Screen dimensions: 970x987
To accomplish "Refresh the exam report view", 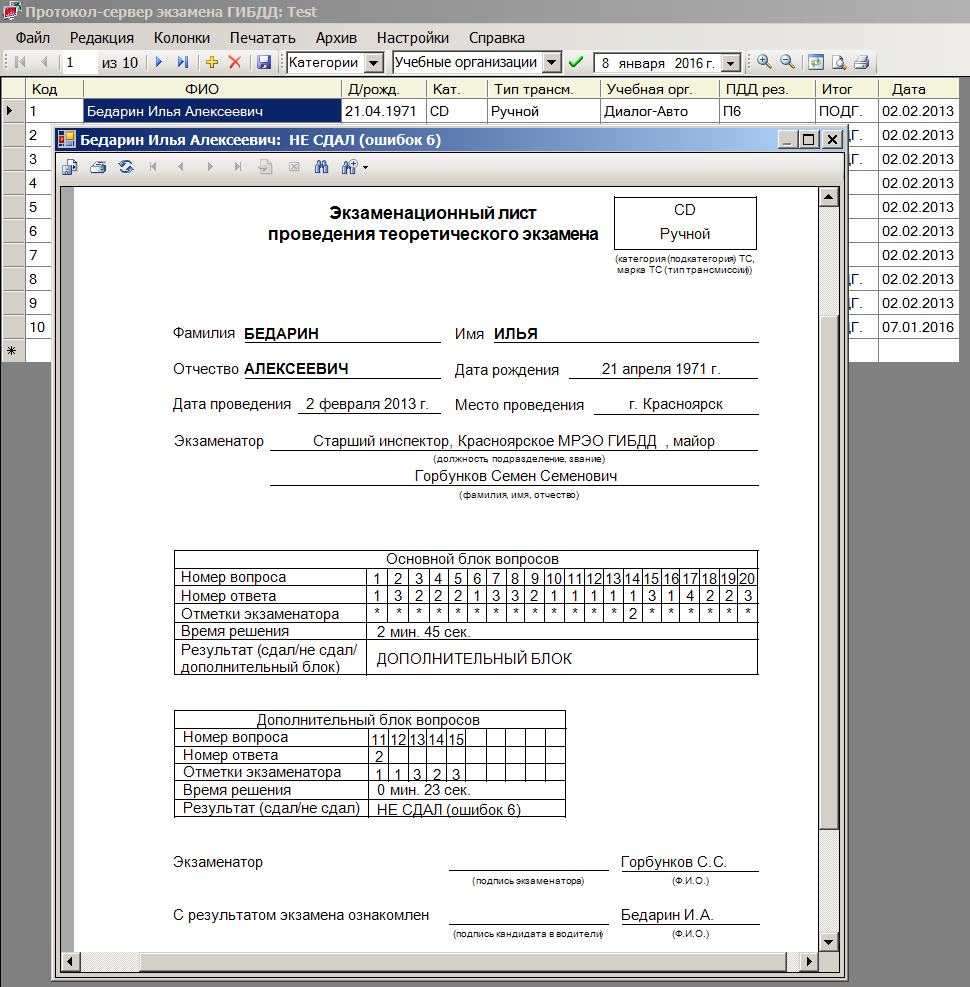I will tap(126, 167).
